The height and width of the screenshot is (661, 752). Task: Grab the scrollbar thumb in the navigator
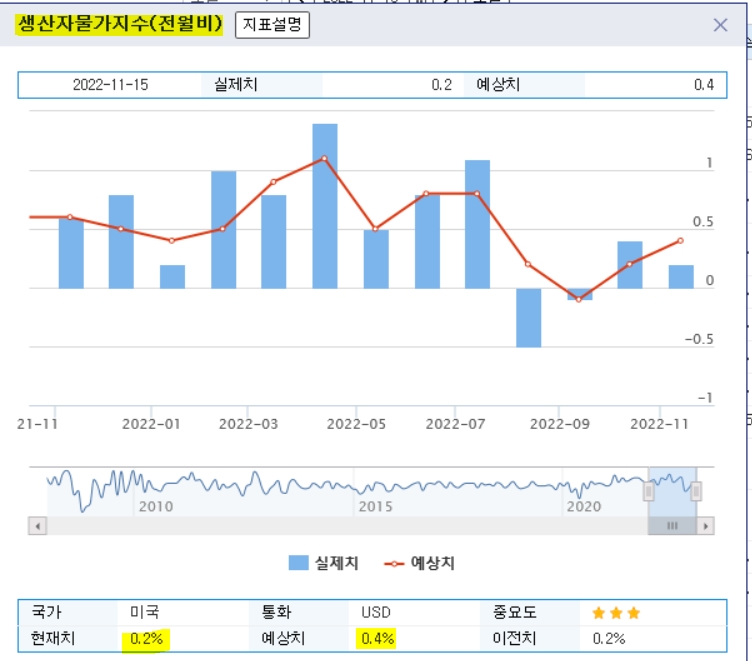672,526
